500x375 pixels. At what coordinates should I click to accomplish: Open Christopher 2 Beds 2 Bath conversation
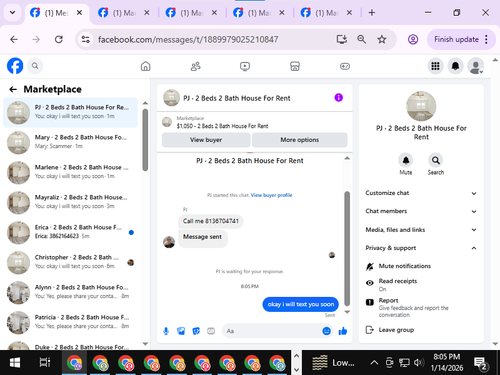[x=70, y=262]
